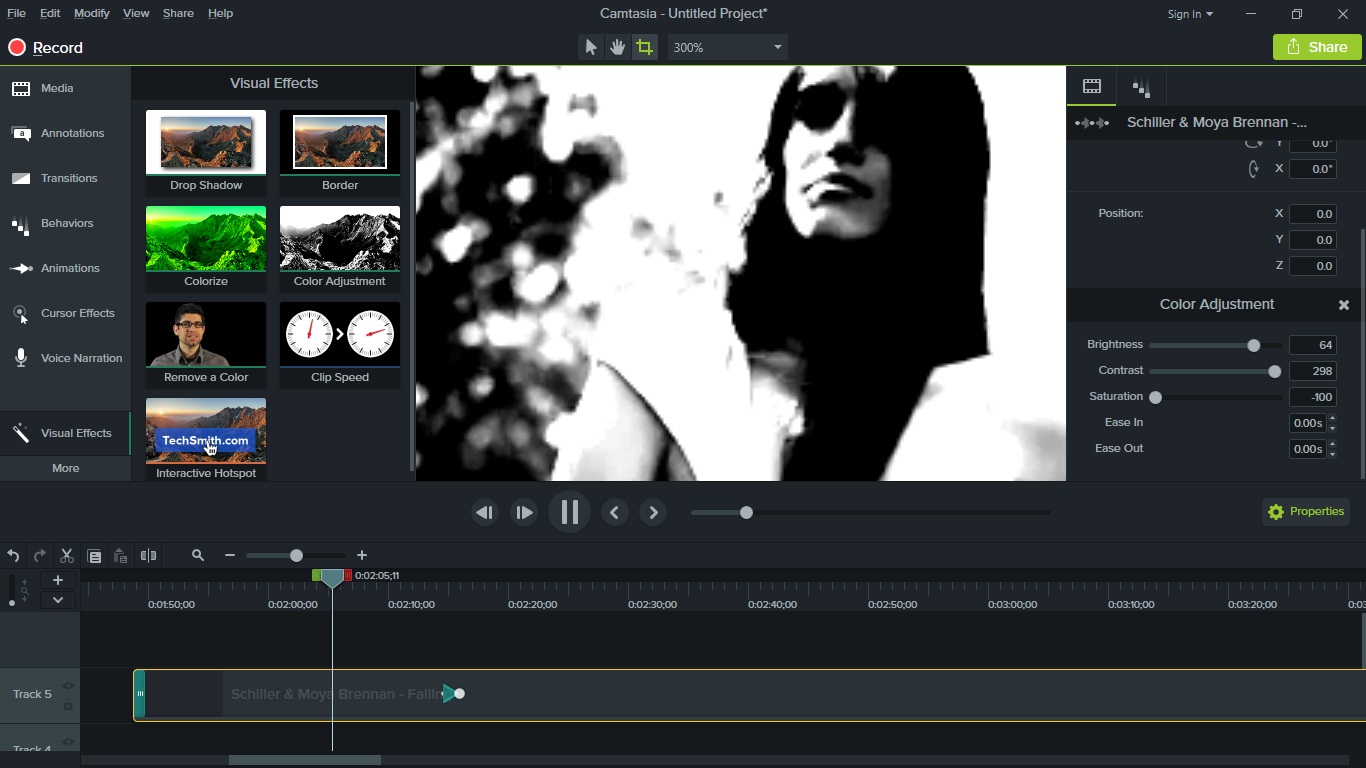Edit the Brightness value field 64

[x=1313, y=345]
